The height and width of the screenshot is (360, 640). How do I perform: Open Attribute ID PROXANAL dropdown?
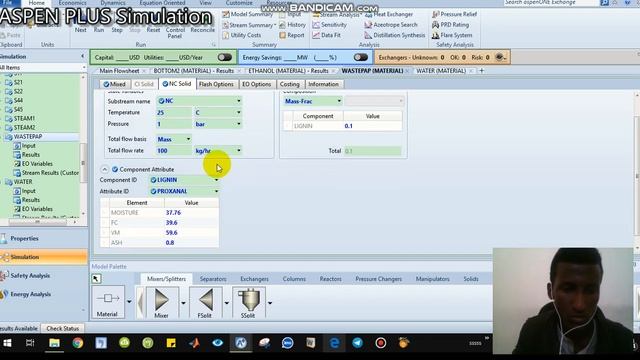216,191
